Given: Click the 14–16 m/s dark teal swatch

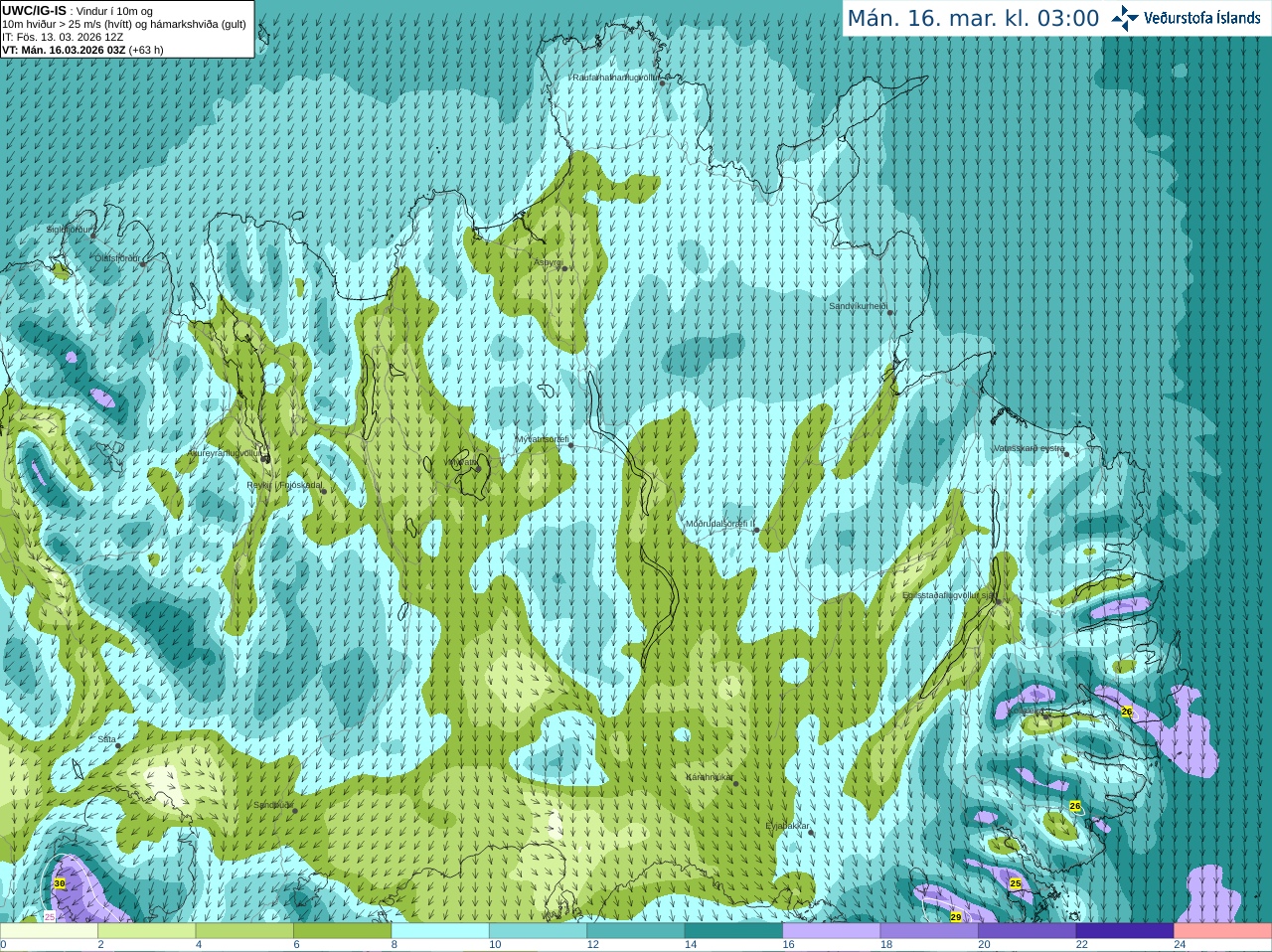Looking at the screenshot, I should point(733,931).
